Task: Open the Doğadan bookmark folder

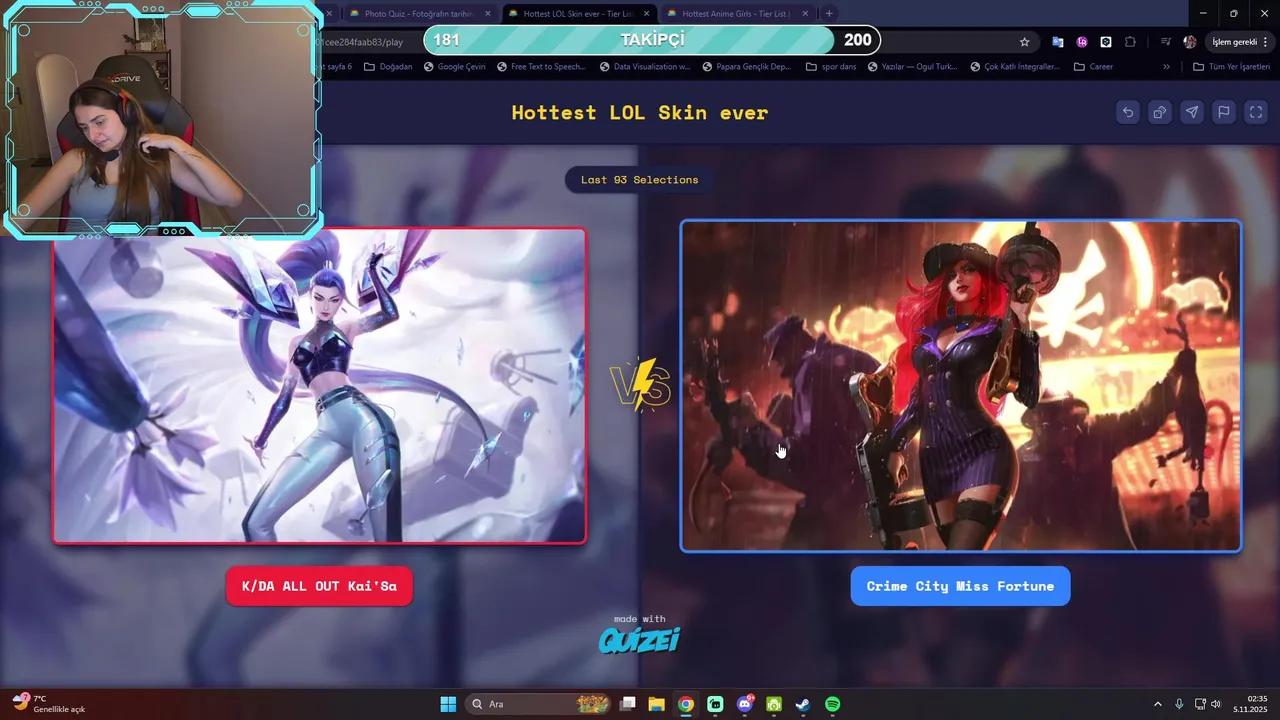Action: coord(388,67)
